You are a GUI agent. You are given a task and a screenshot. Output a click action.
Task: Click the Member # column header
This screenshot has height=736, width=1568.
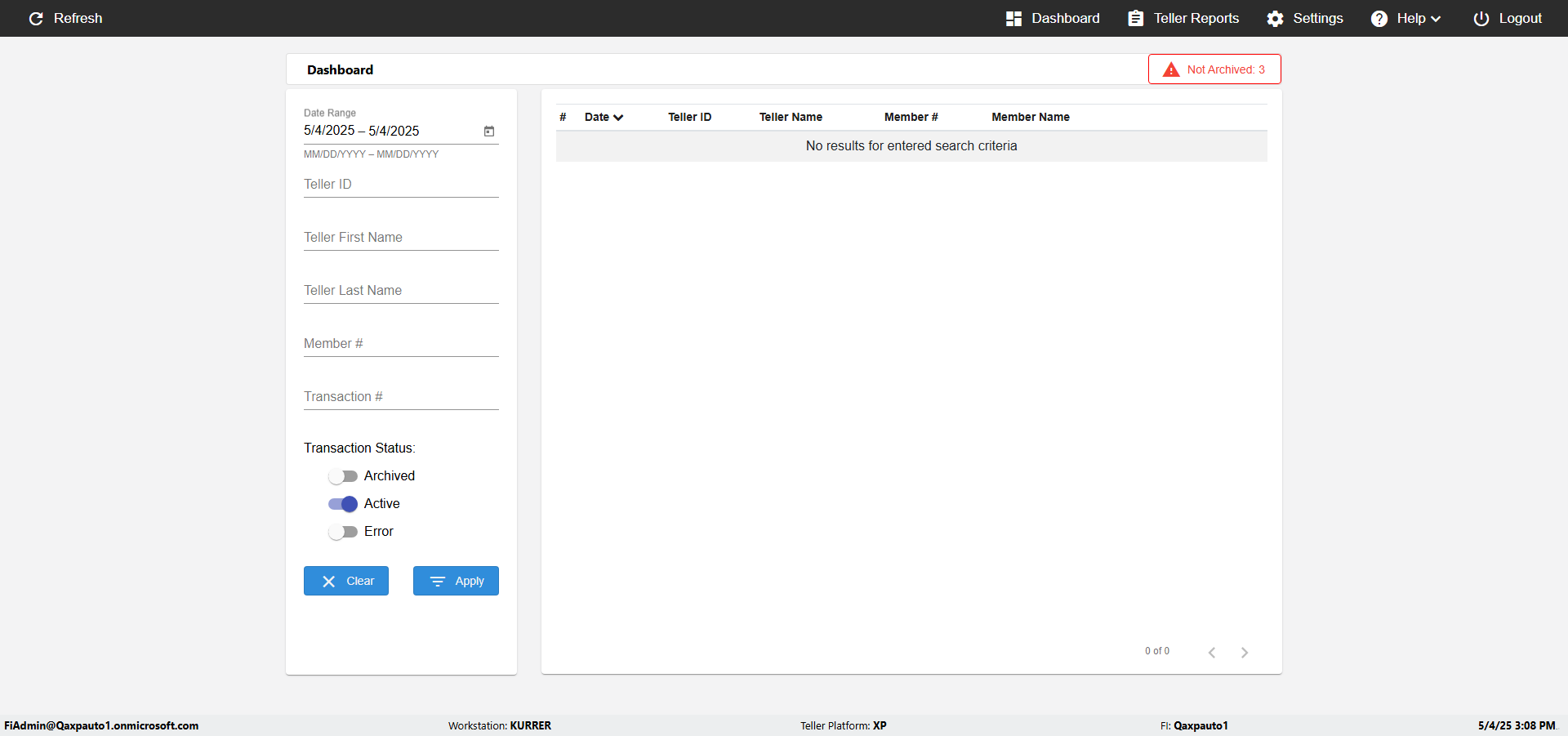(911, 117)
